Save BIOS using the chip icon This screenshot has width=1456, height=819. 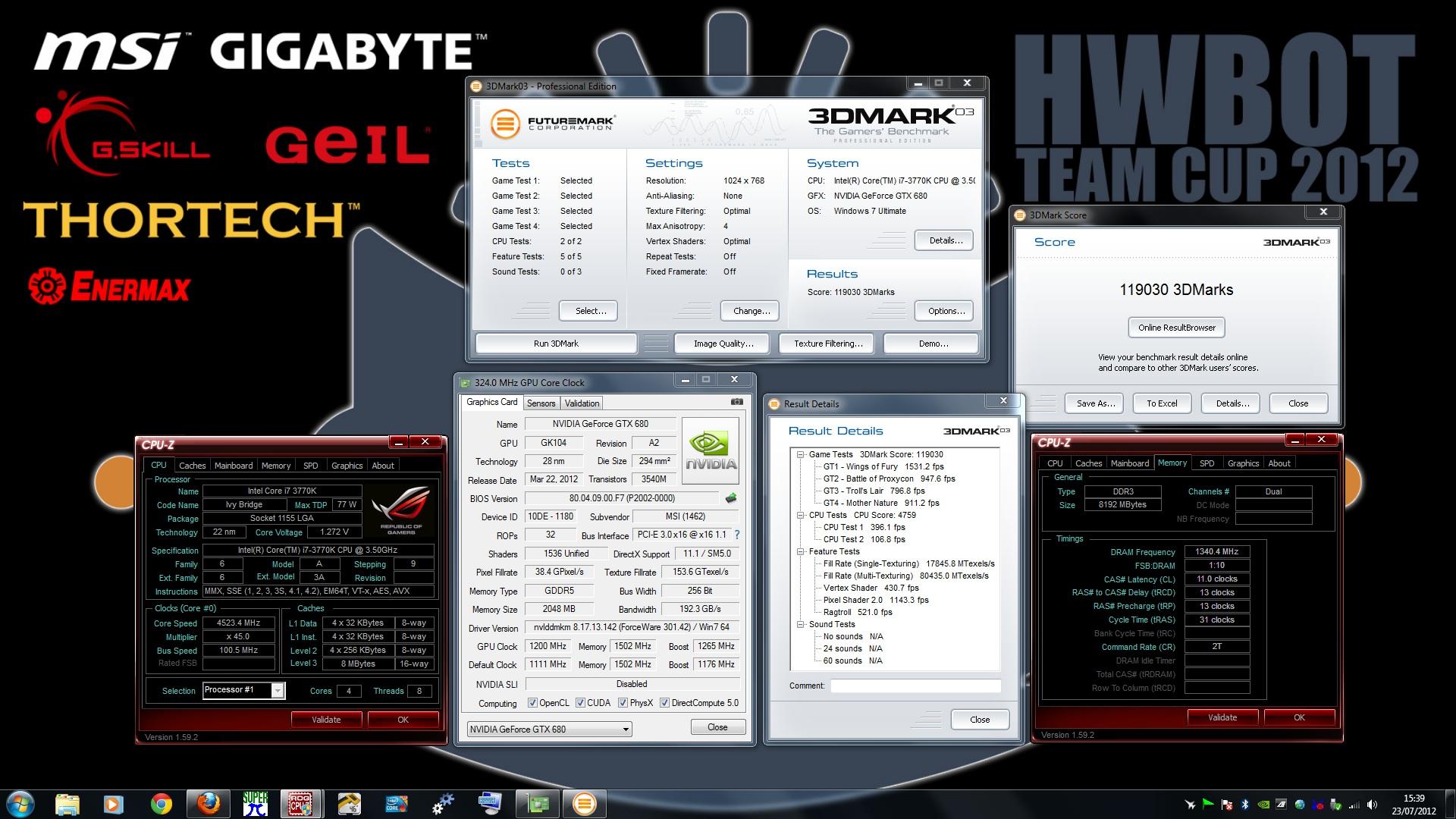click(731, 498)
